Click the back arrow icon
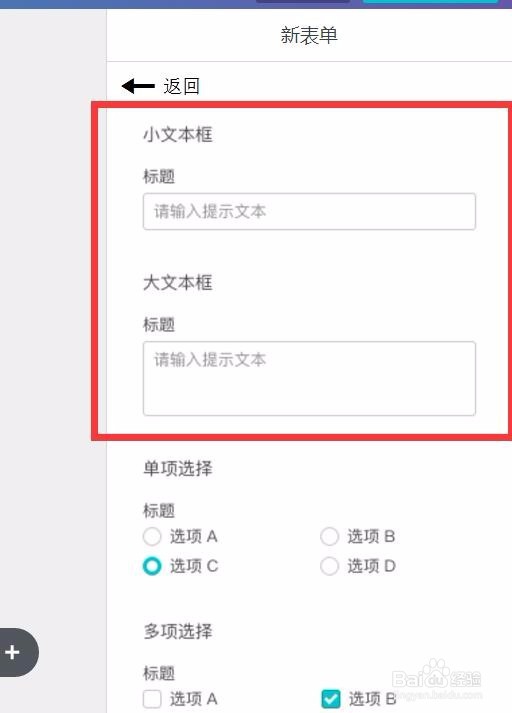Viewport: 512px width, 713px height. [138, 85]
